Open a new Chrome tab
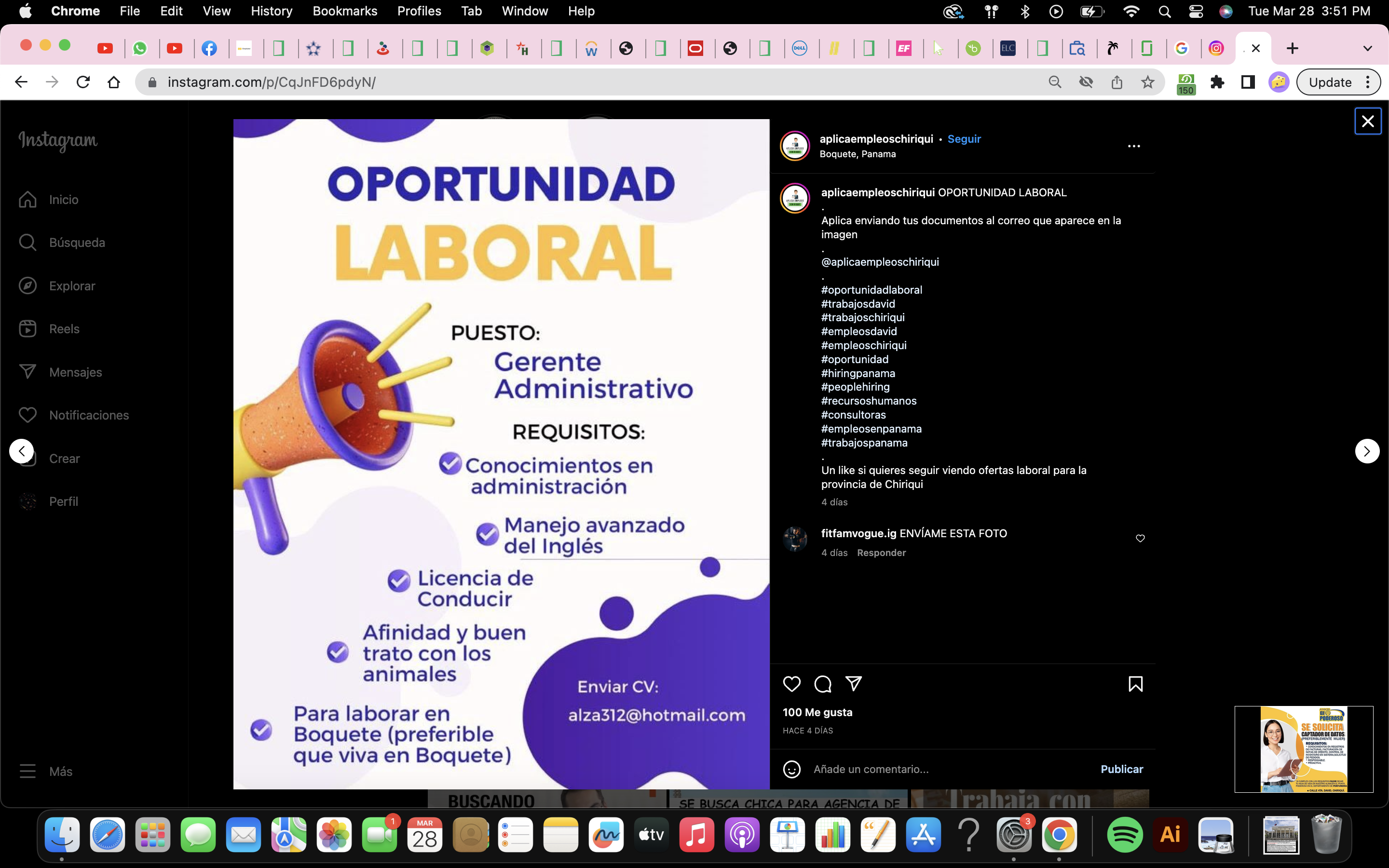Image resolution: width=1389 pixels, height=868 pixels. point(1292,48)
